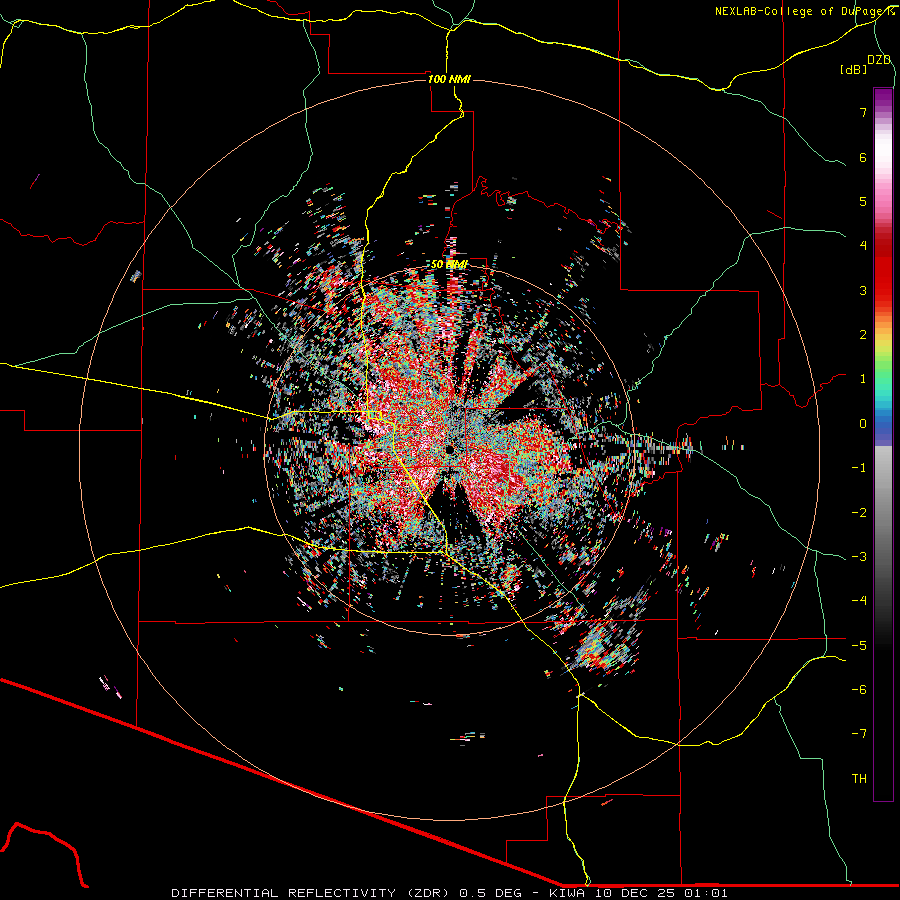
Task: Click the DZD [dB] scale heading
Action: pyautogui.click(x=866, y=65)
